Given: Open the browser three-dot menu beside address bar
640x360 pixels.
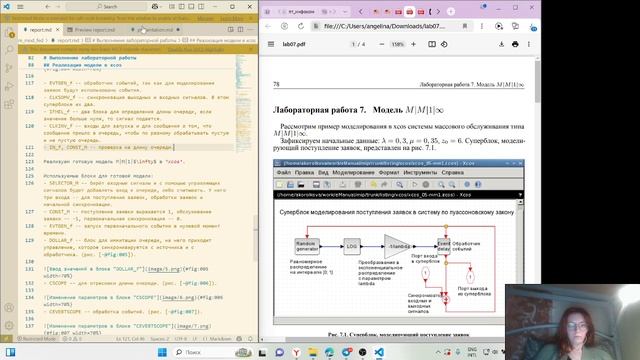Looking at the screenshot, I should [482, 26].
